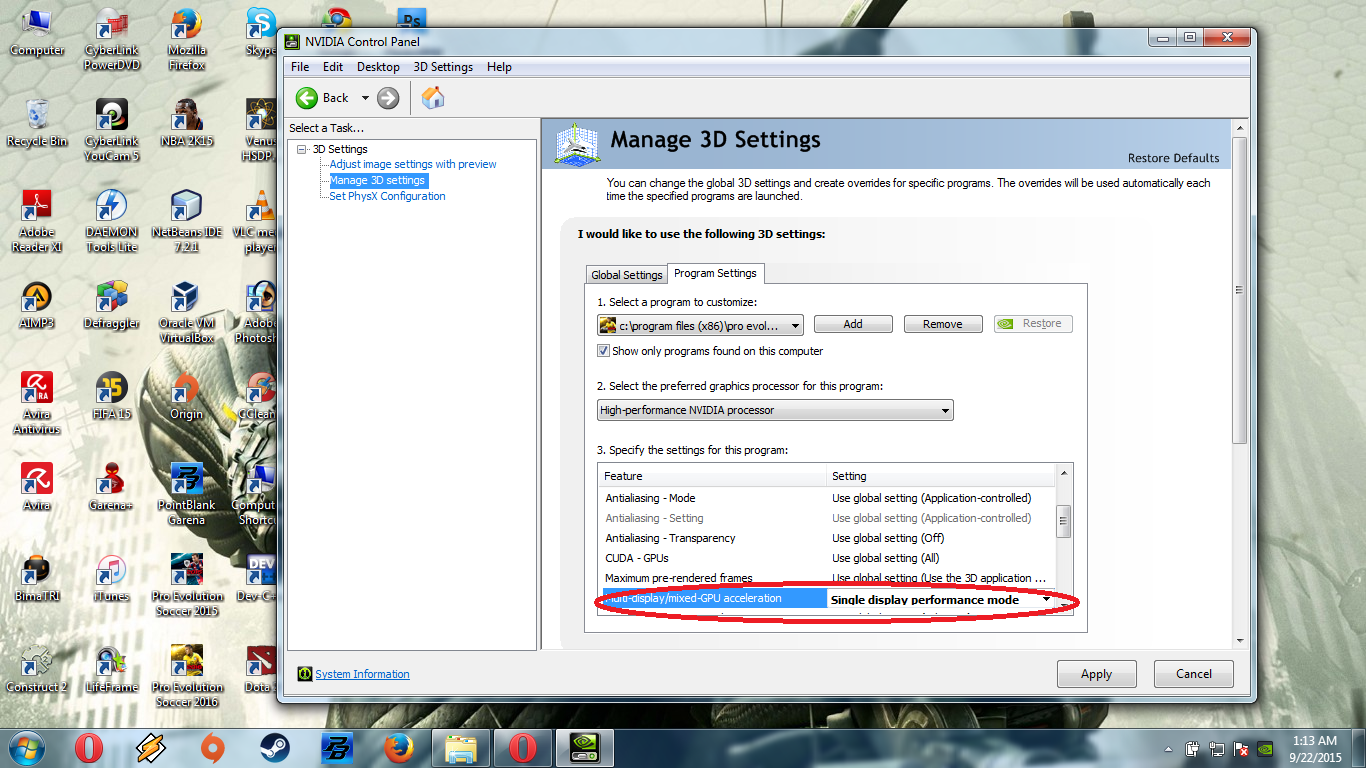Select Set PhysX Configuration task
1366x768 pixels.
tap(387, 196)
